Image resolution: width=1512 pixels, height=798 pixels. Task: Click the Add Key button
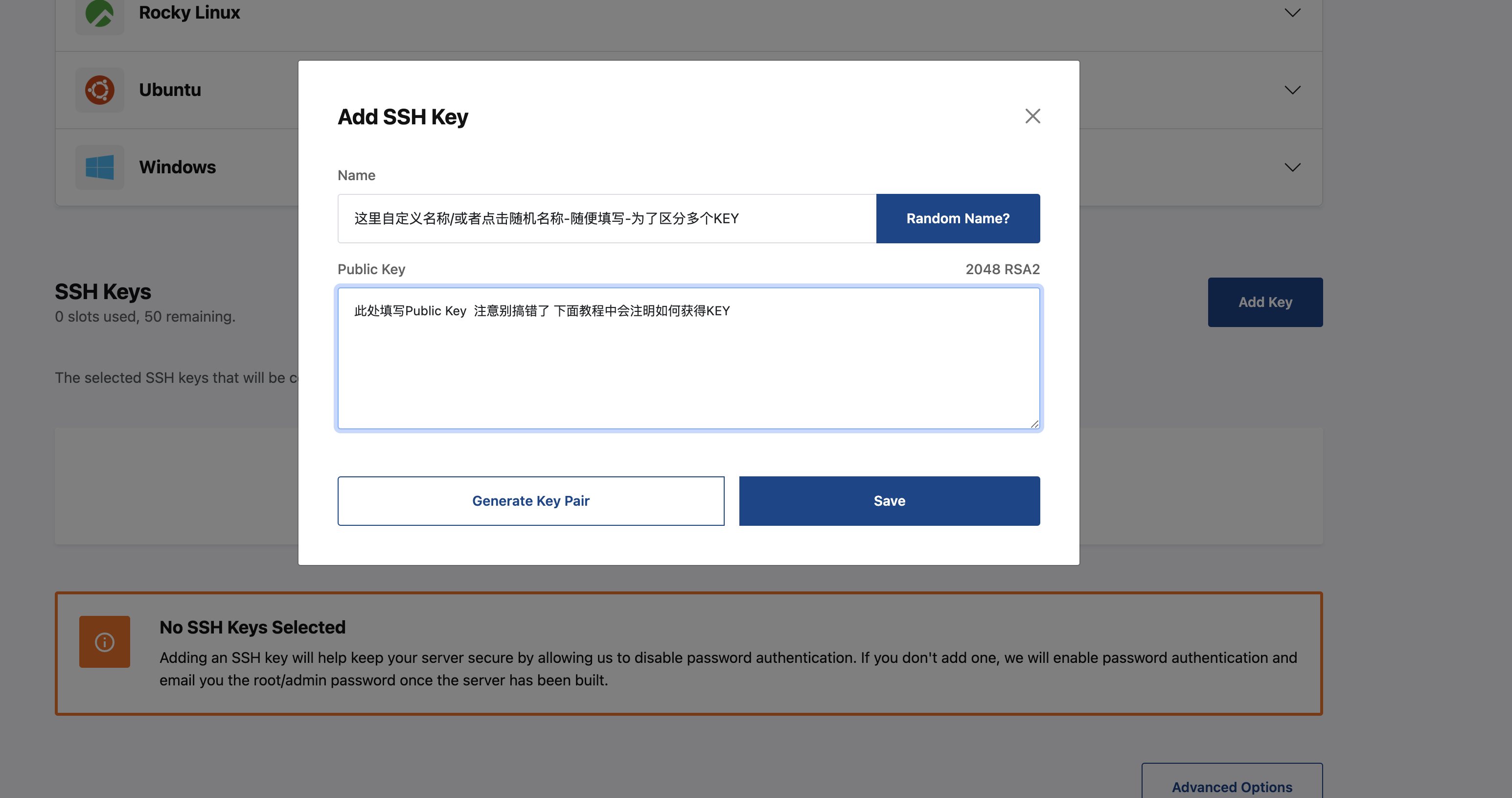1265,303
